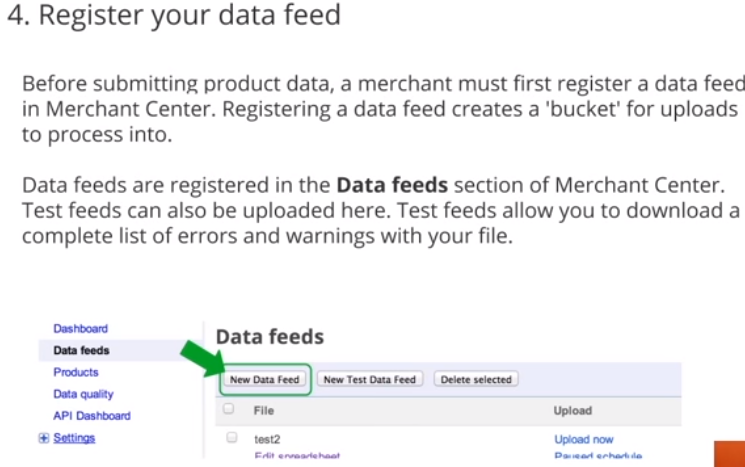Expand Settings with the plus icon
745x467 pixels.
pyautogui.click(x=44, y=438)
